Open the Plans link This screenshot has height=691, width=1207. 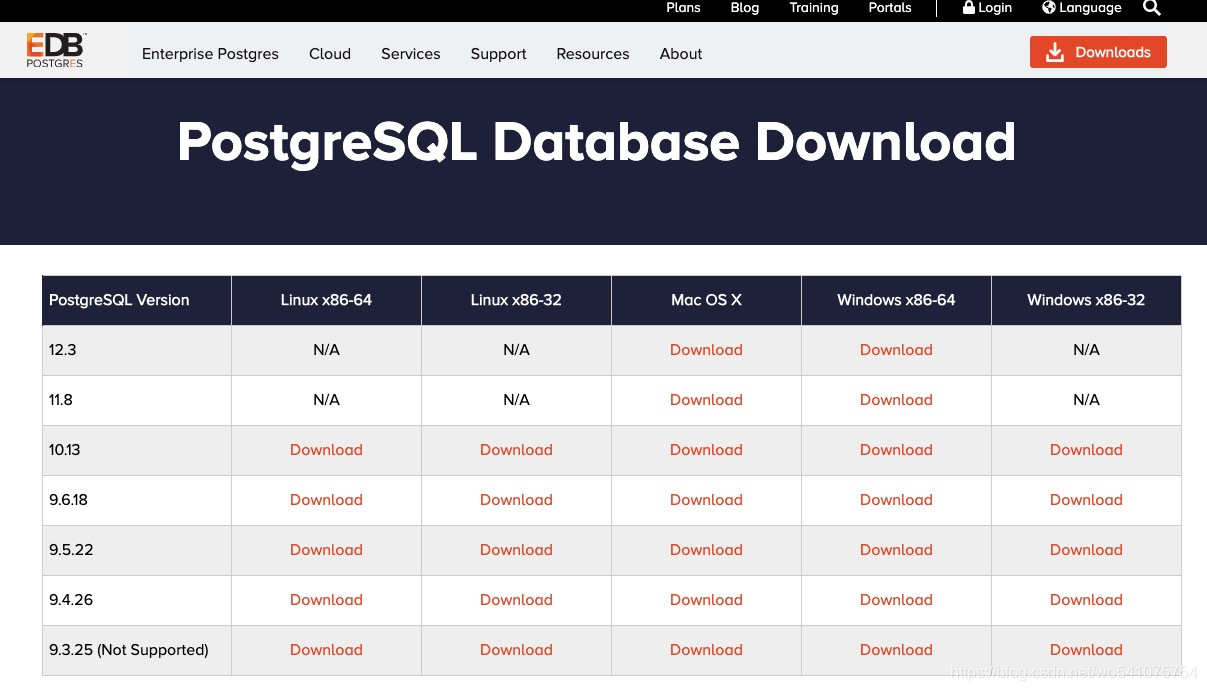(x=683, y=8)
